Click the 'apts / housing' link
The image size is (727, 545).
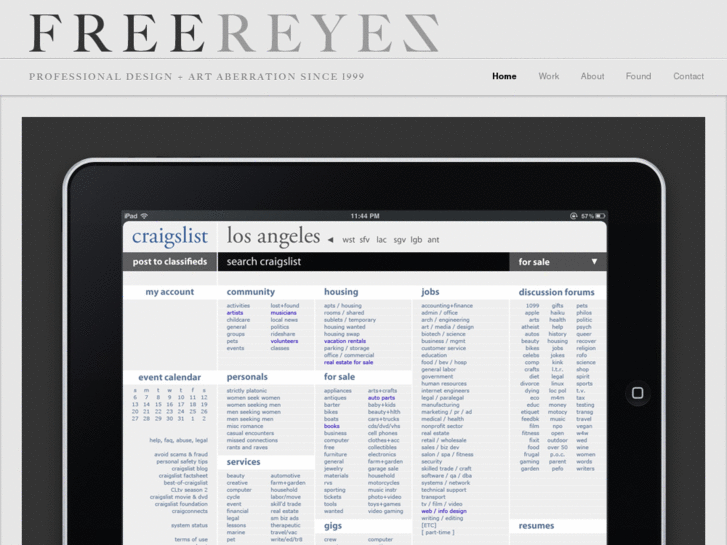[x=343, y=306]
